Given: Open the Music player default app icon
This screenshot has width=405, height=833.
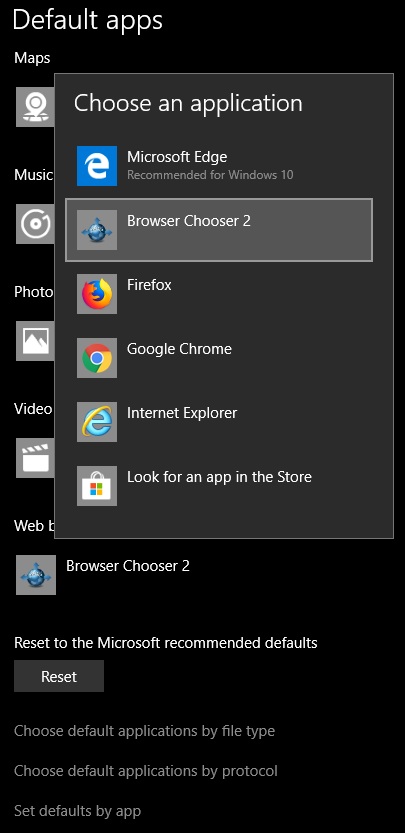Looking at the screenshot, I should click(x=35, y=224).
